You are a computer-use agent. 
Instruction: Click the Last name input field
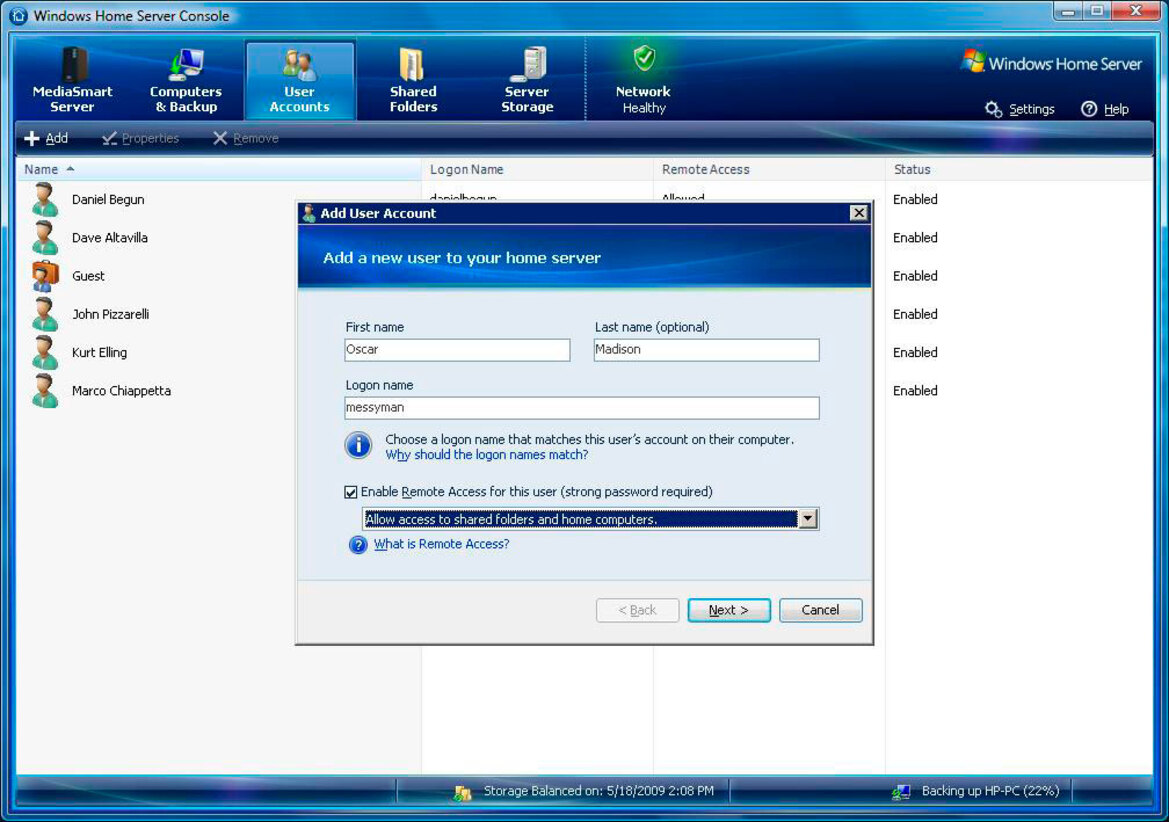click(x=706, y=350)
